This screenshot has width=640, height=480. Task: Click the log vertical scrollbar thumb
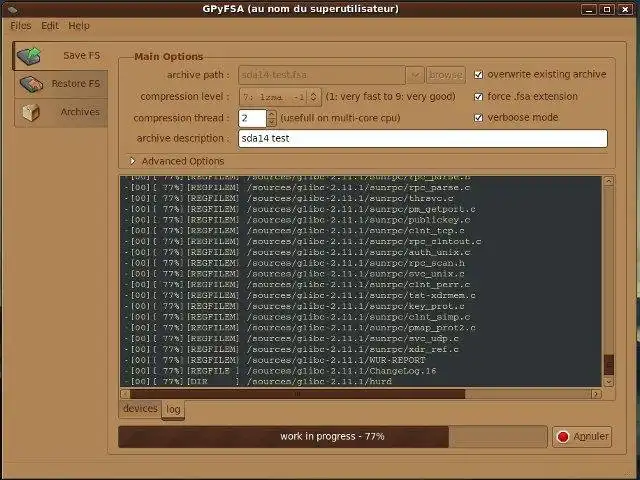(609, 365)
